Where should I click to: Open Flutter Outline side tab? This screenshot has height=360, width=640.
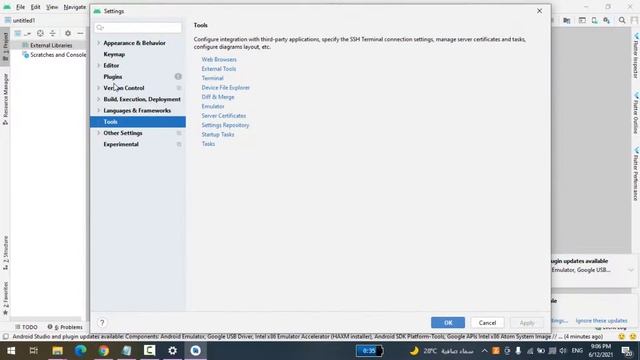[x=636, y=113]
